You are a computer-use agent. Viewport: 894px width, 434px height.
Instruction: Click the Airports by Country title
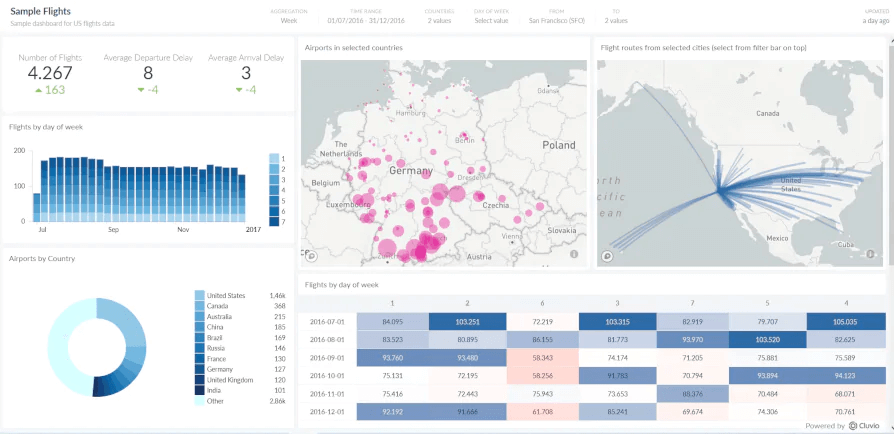click(x=42, y=258)
